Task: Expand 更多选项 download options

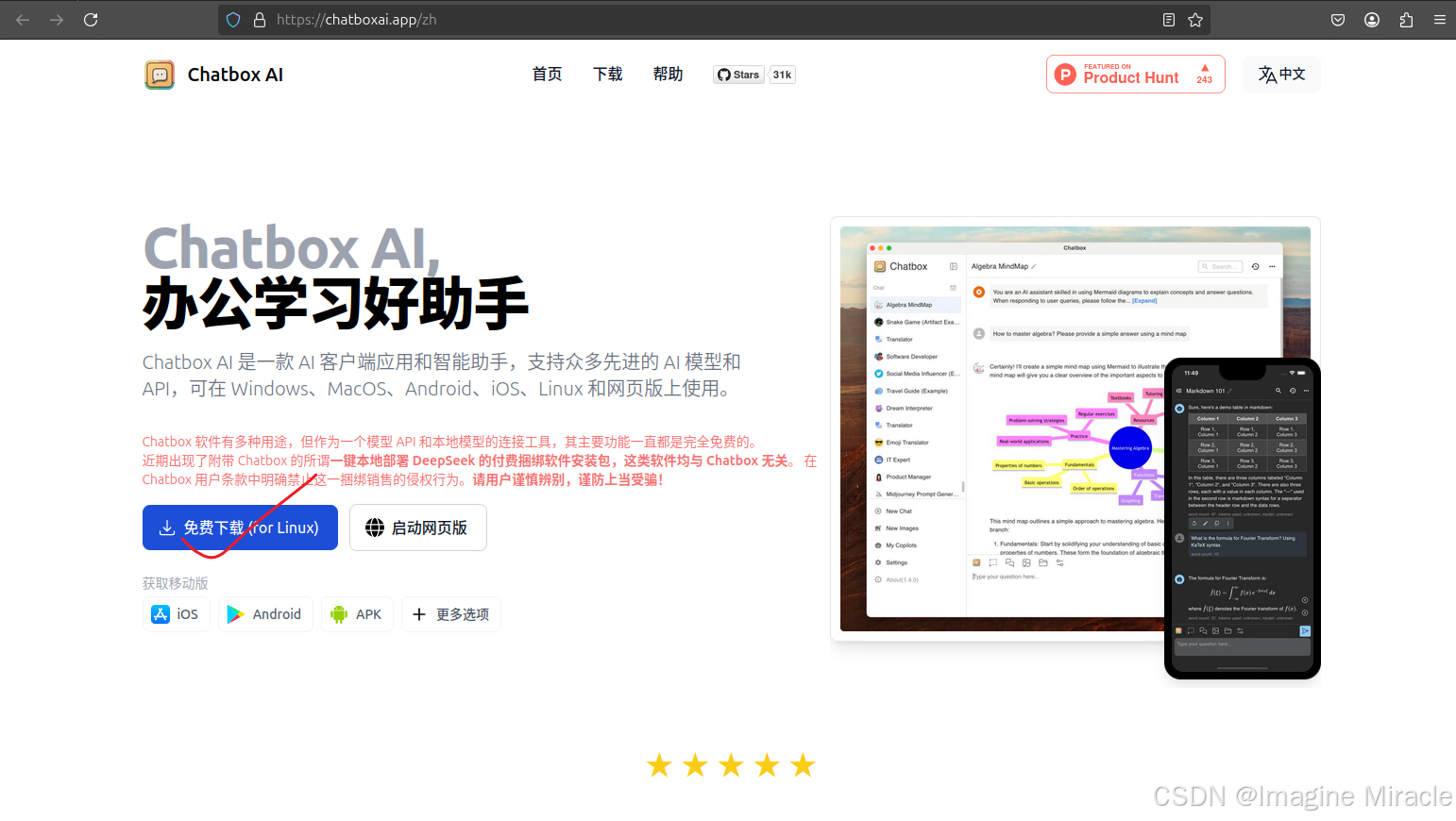Action: (451, 614)
